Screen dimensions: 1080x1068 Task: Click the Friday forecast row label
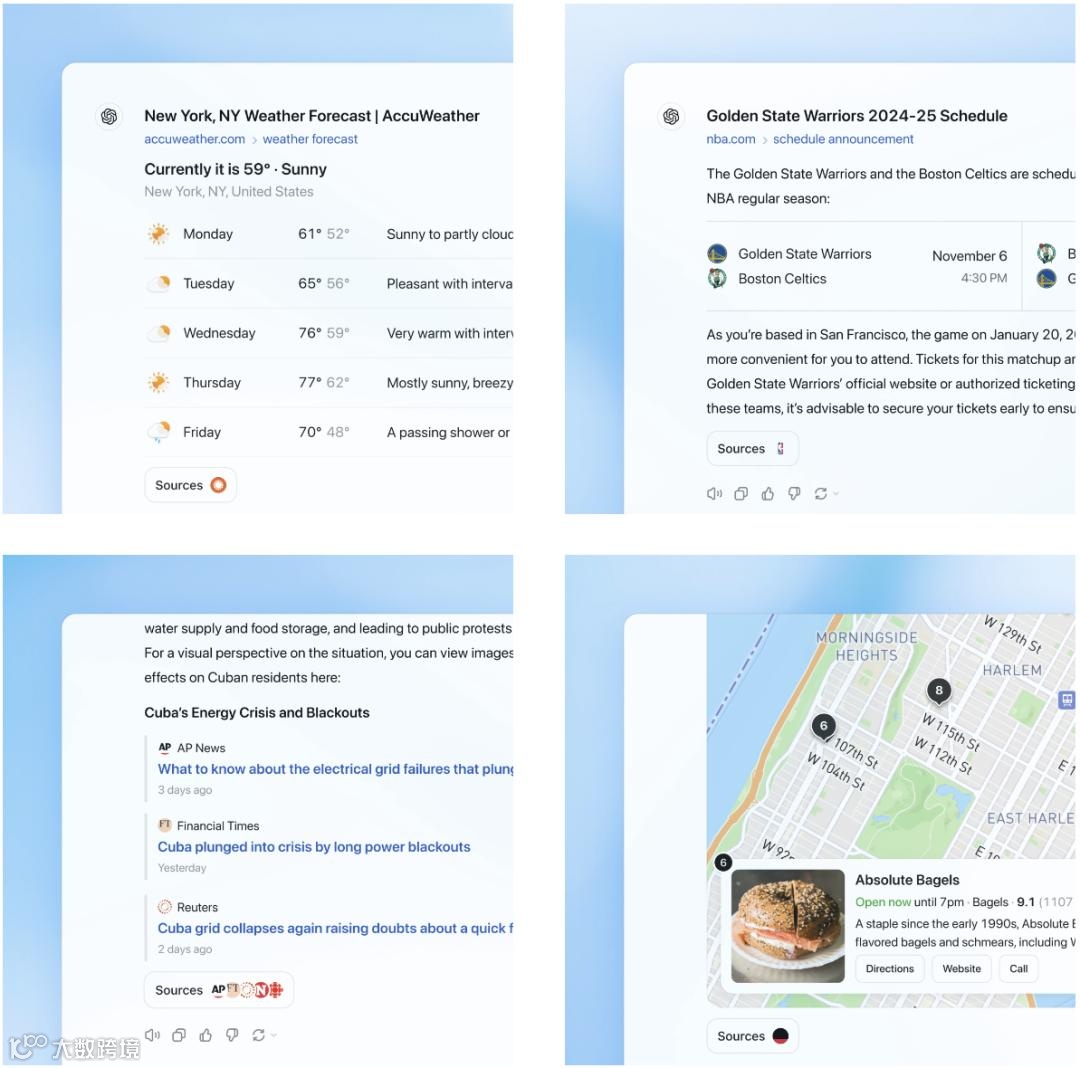coord(202,432)
